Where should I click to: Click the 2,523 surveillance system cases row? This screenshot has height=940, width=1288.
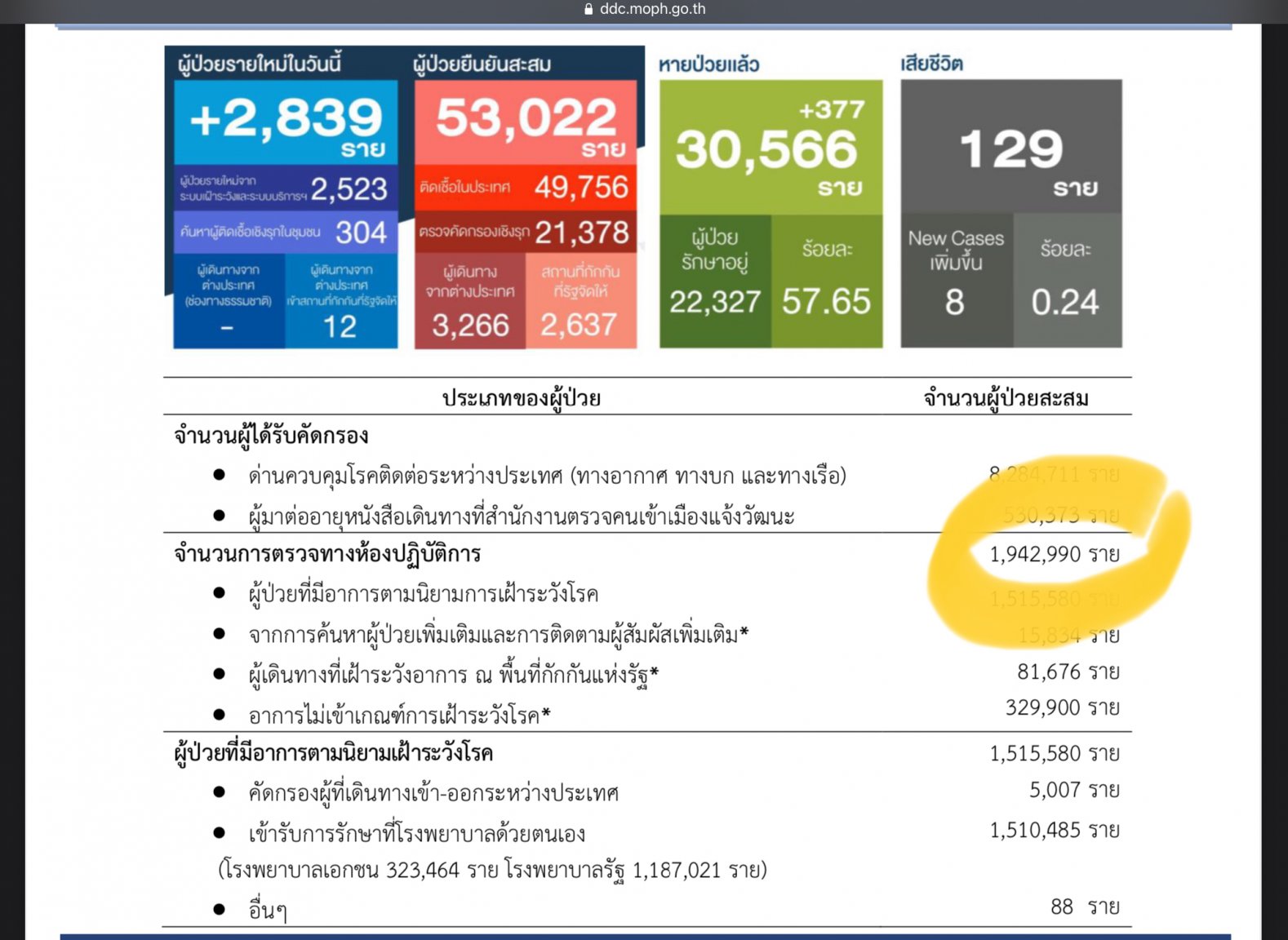coord(285,188)
